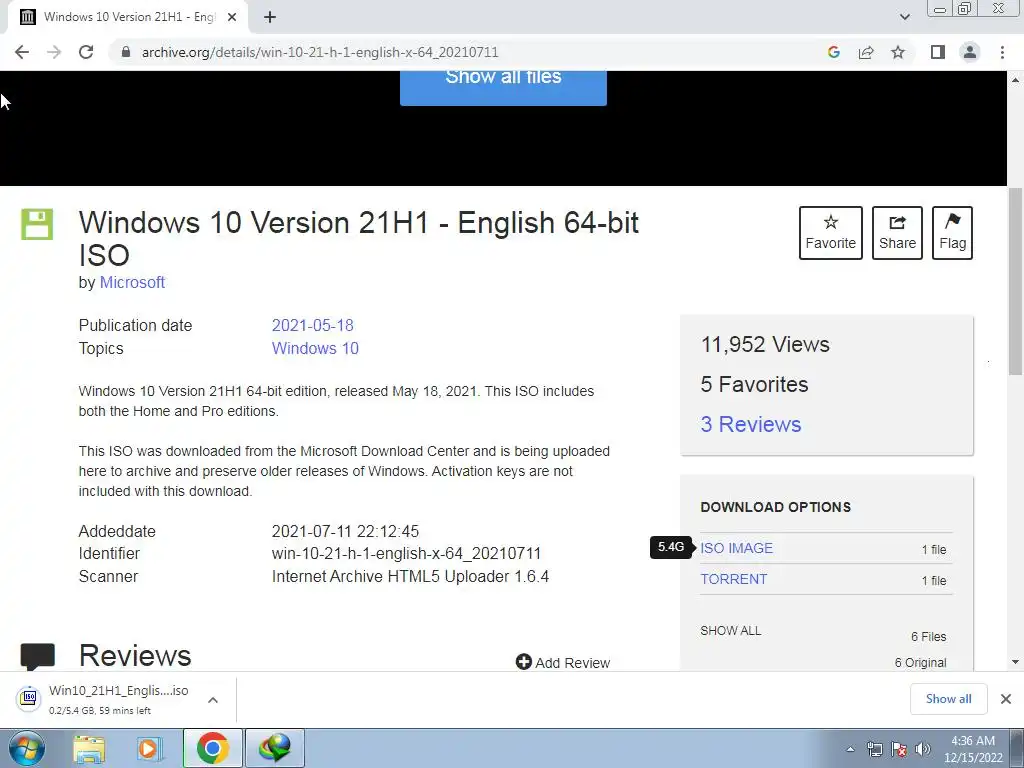
Task: Download the ISO IMAGE file
Action: (x=736, y=549)
